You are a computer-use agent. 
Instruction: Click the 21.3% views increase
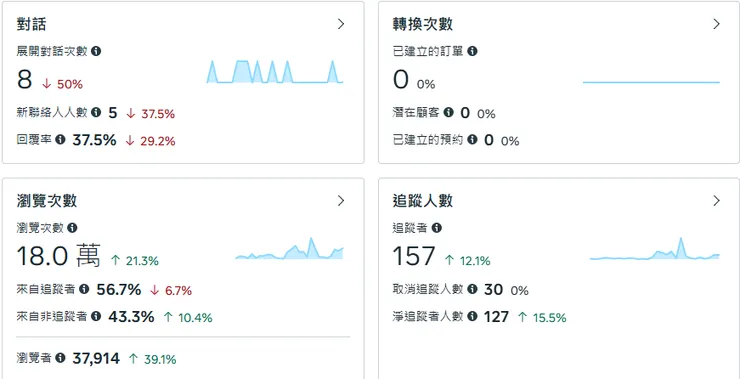click(135, 260)
